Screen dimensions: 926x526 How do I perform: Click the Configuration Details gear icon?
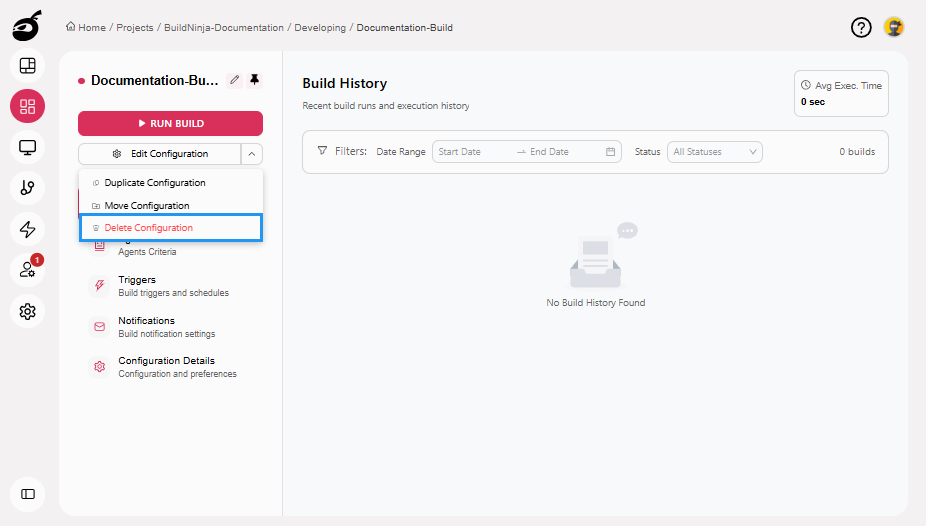(x=99, y=367)
